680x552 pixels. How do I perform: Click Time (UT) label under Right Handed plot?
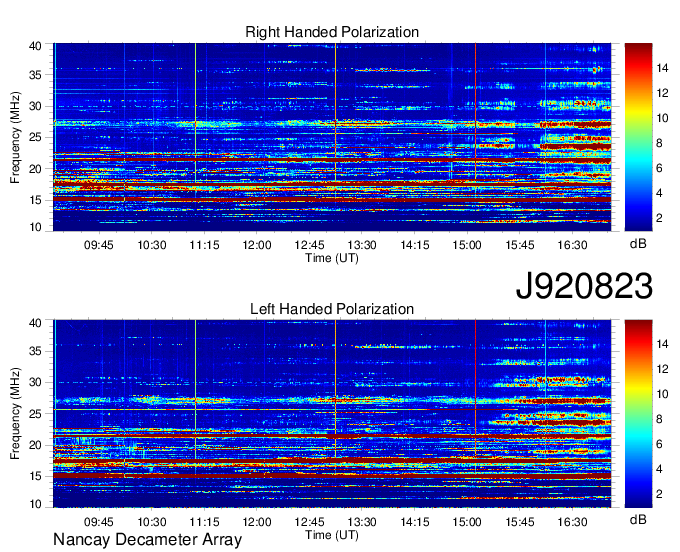pos(332,258)
